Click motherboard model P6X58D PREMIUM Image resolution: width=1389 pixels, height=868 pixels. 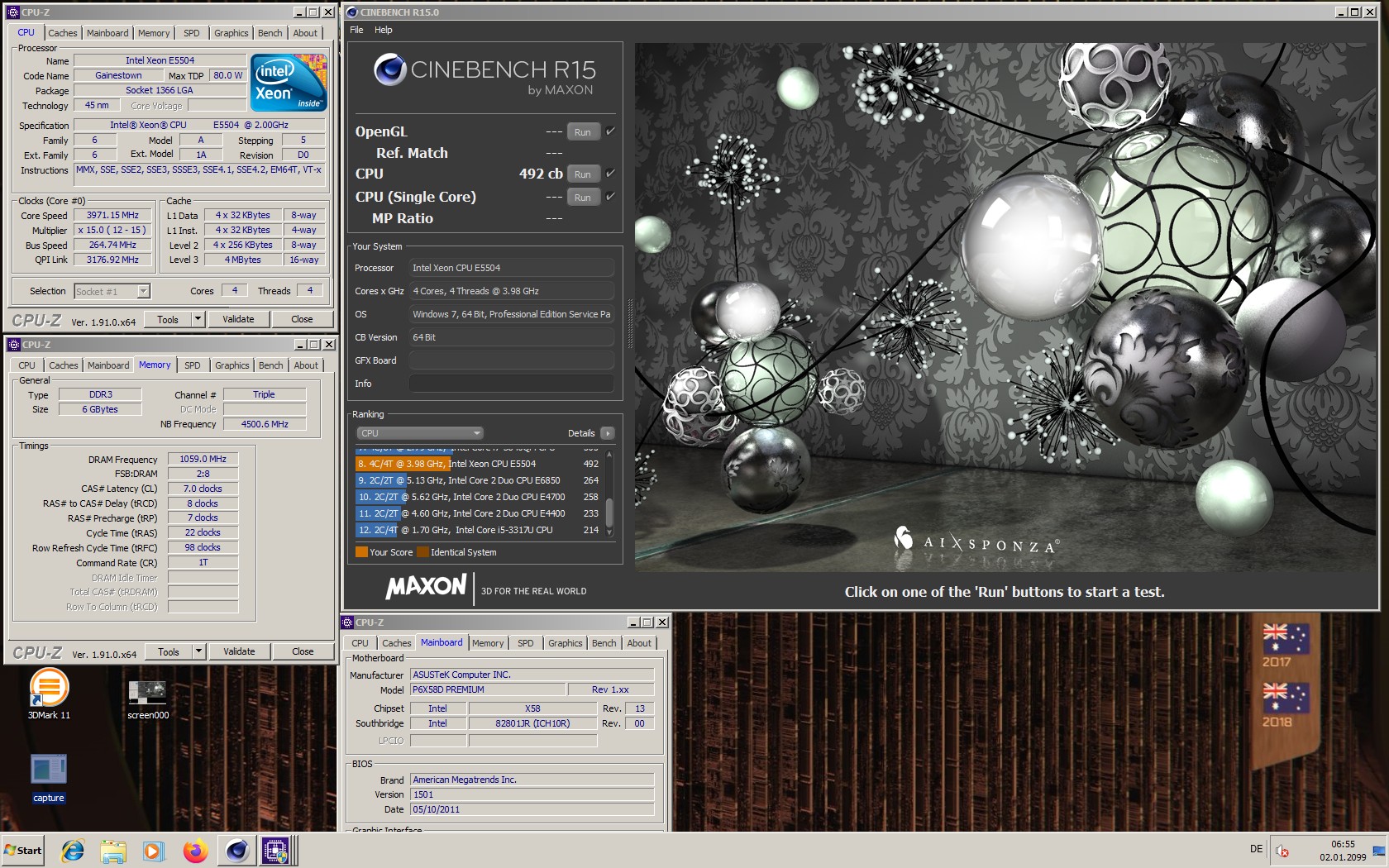488,689
